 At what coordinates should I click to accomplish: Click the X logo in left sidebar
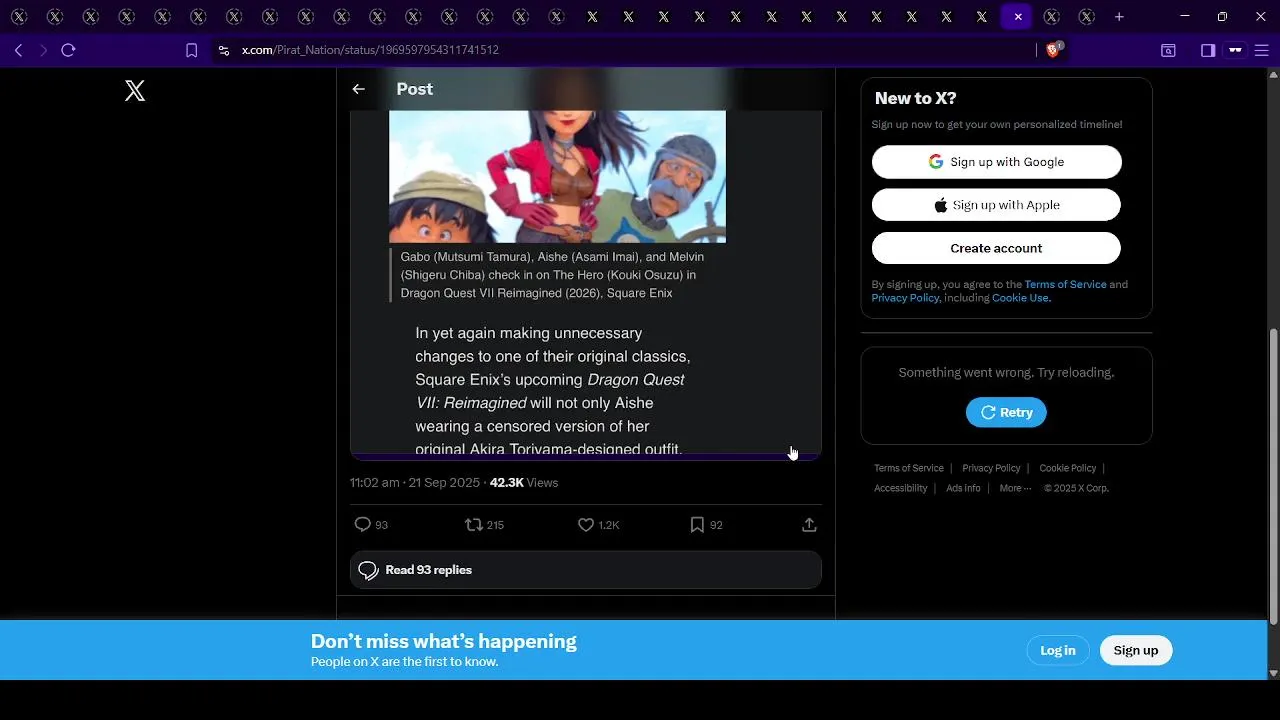point(135,91)
